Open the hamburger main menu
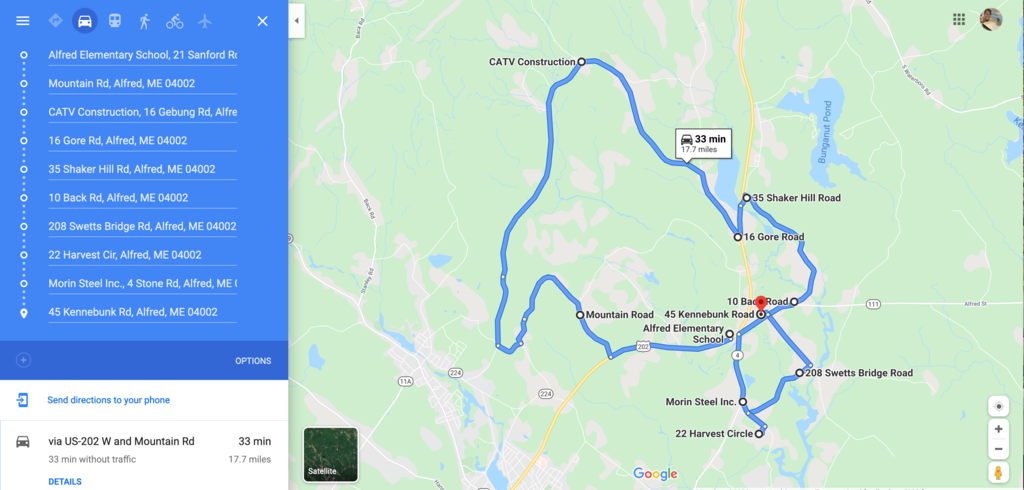1024x490 pixels. 23,21
